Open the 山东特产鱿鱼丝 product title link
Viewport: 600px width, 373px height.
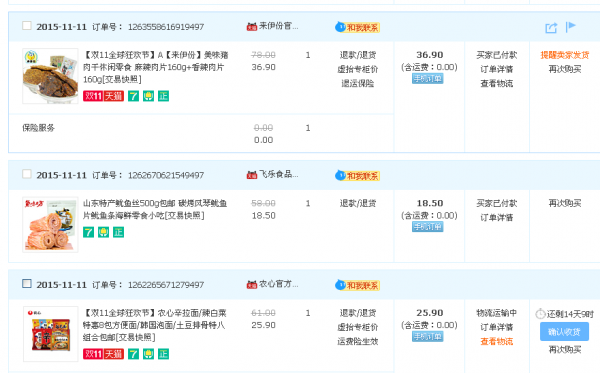click(x=155, y=209)
